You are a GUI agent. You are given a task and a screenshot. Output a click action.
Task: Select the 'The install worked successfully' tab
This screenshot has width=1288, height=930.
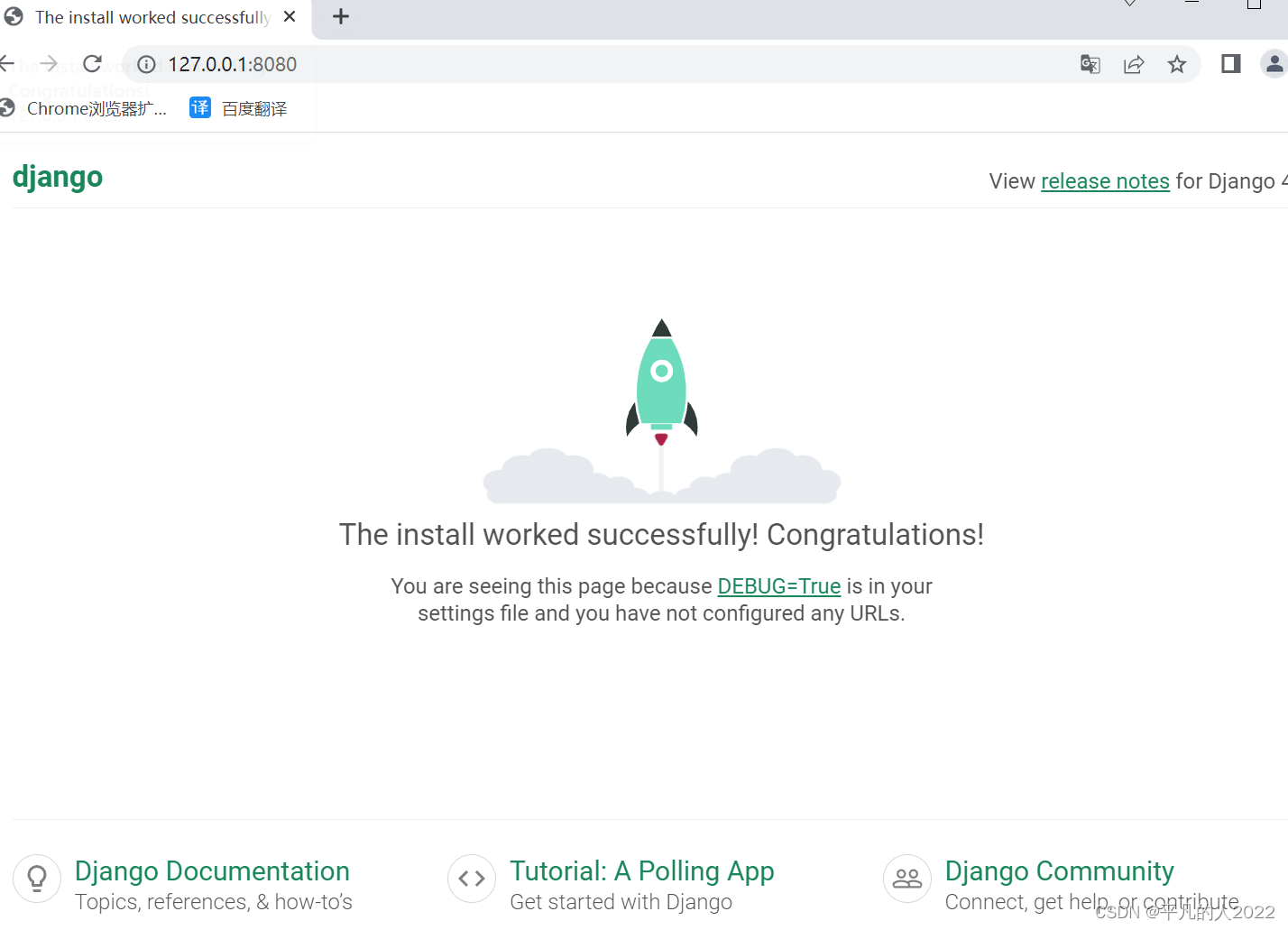point(154,19)
